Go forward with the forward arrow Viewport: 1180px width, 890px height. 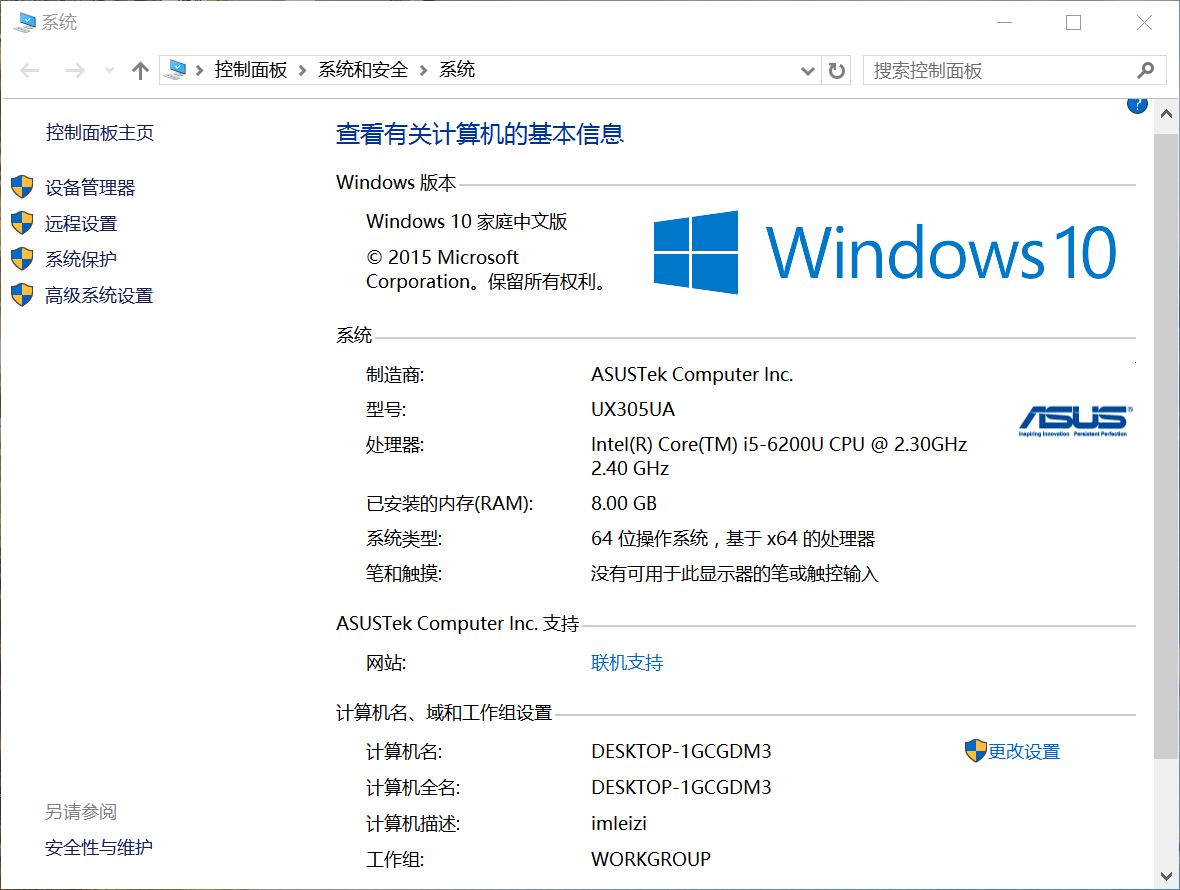point(75,71)
